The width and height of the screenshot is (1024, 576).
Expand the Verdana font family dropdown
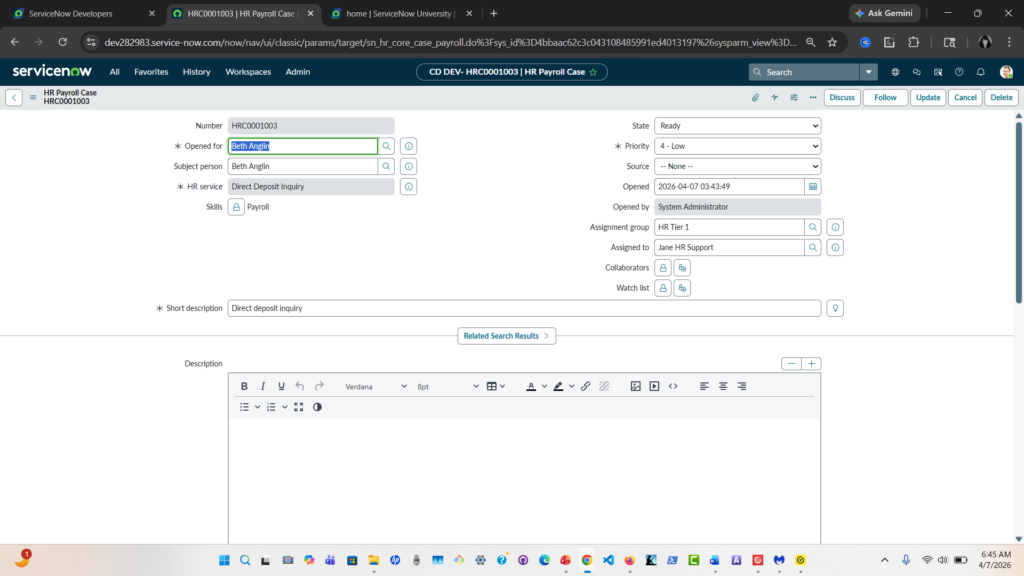coord(376,386)
